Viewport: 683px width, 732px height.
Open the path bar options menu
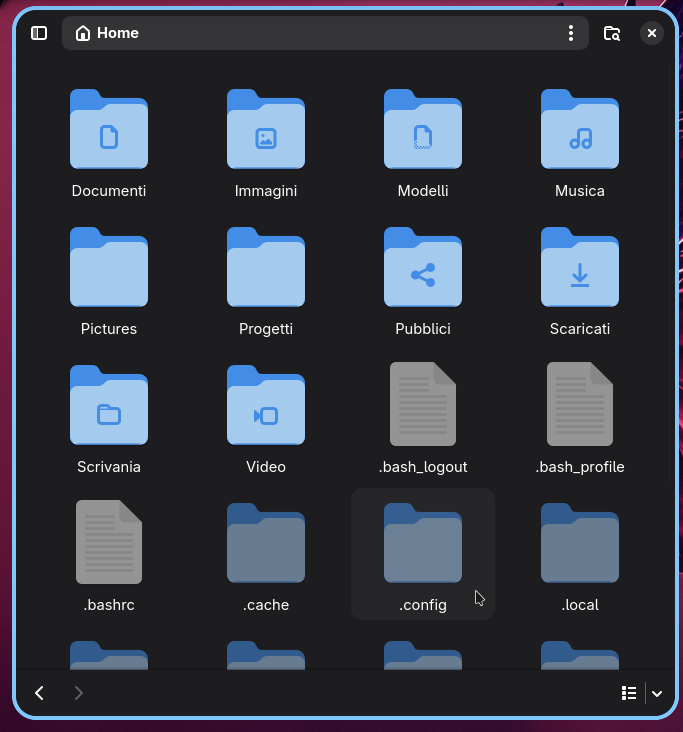pyautogui.click(x=570, y=33)
